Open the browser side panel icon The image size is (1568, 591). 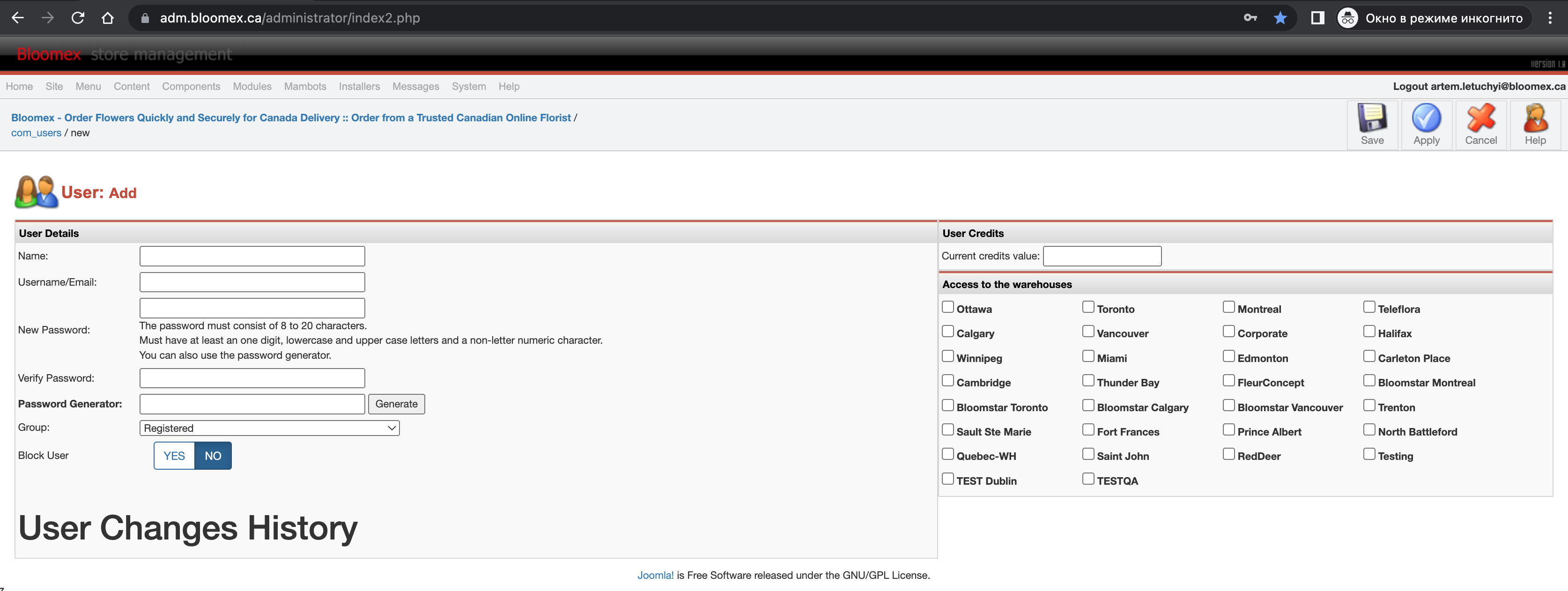[1317, 18]
